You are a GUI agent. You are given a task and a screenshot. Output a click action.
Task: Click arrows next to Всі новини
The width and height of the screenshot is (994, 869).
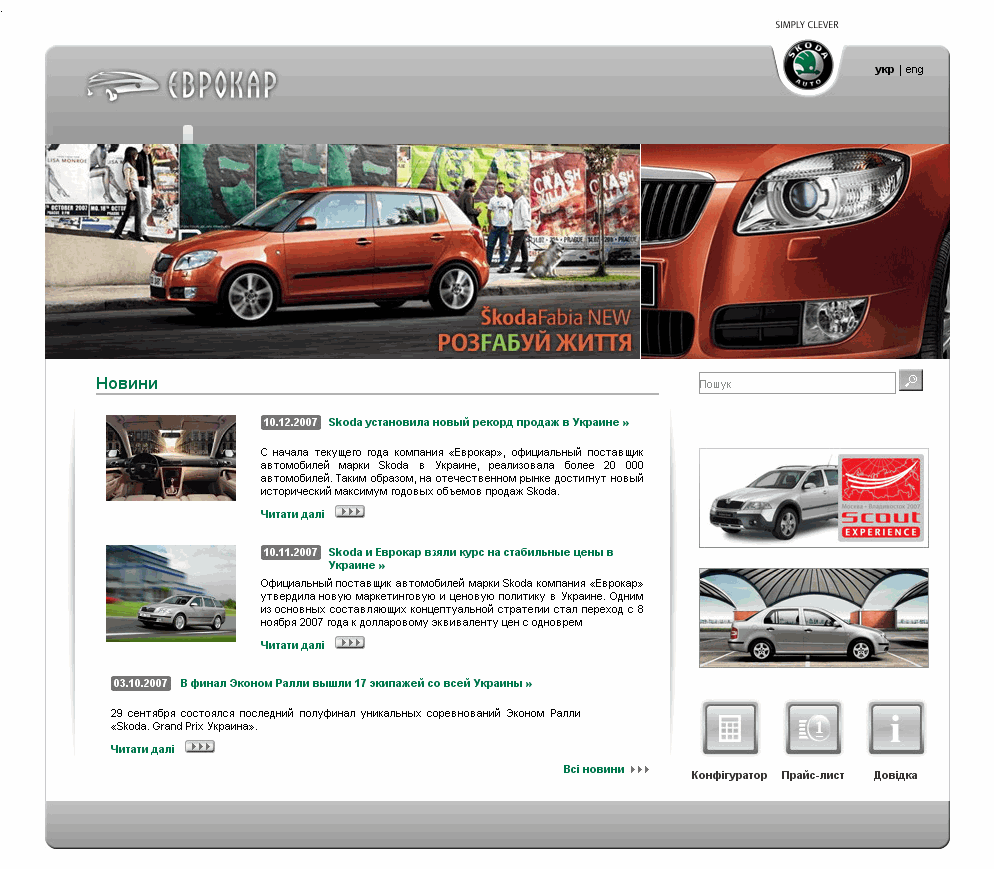tap(640, 769)
